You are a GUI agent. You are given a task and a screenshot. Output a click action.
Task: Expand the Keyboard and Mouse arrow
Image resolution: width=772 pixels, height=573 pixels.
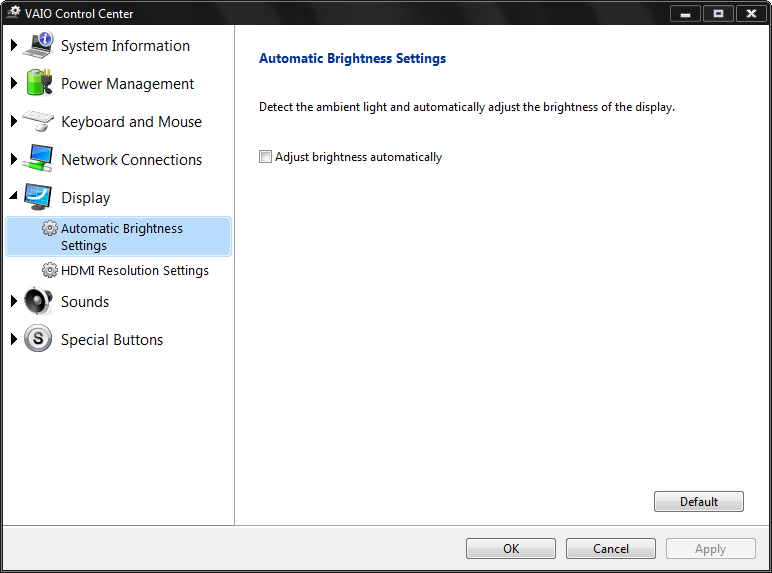pyautogui.click(x=14, y=121)
